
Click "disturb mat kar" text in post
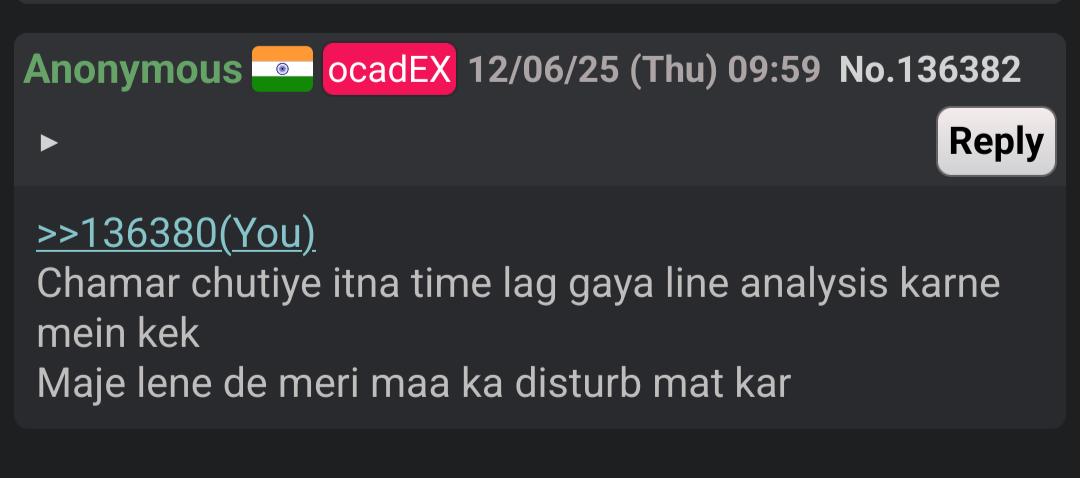pos(652,384)
